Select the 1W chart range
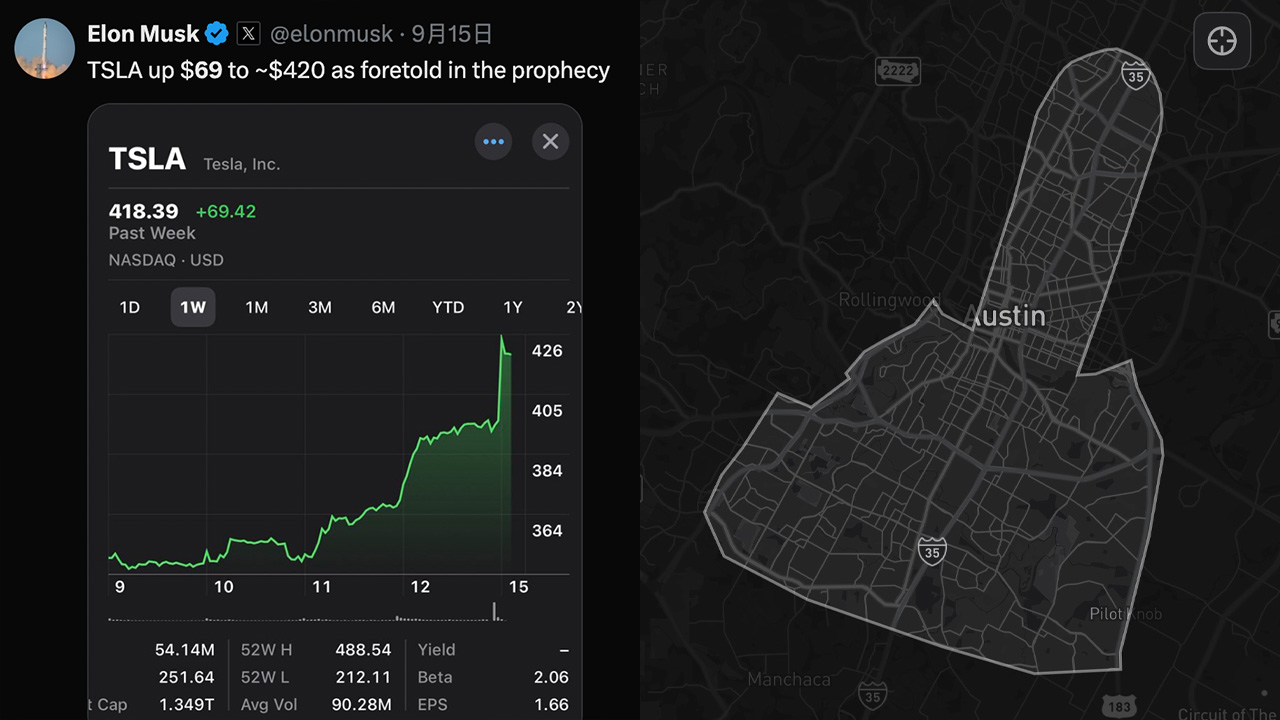 [x=193, y=307]
